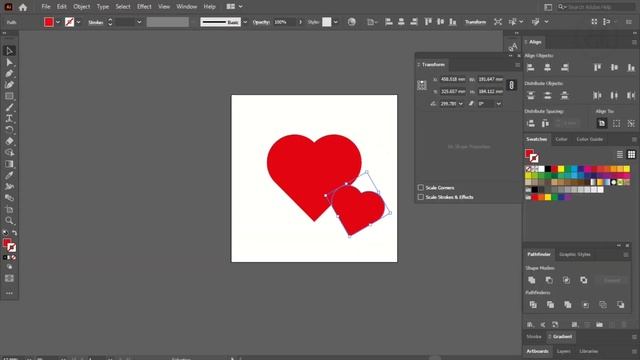The image size is (640, 360).
Task: Switch to Graphic Styles tab
Action: [x=575, y=254]
